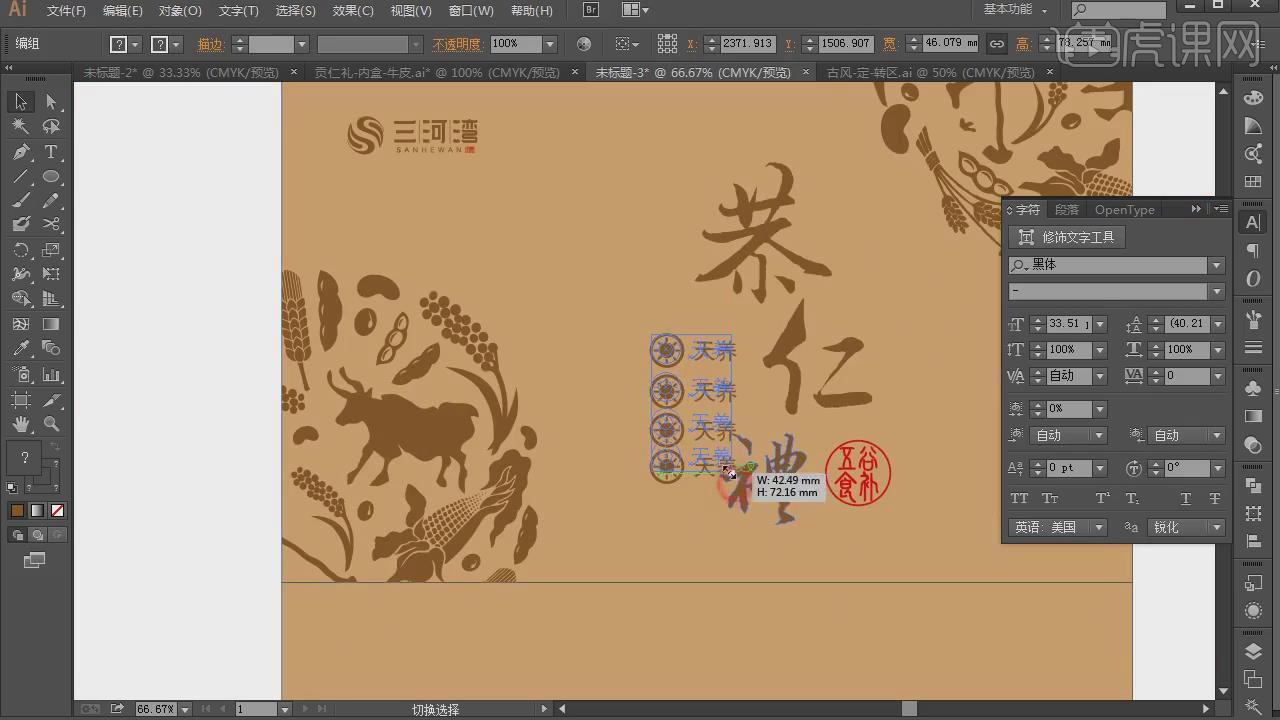Viewport: 1280px width, 720px height.
Task: Select the Hand tool
Action: click(20, 424)
